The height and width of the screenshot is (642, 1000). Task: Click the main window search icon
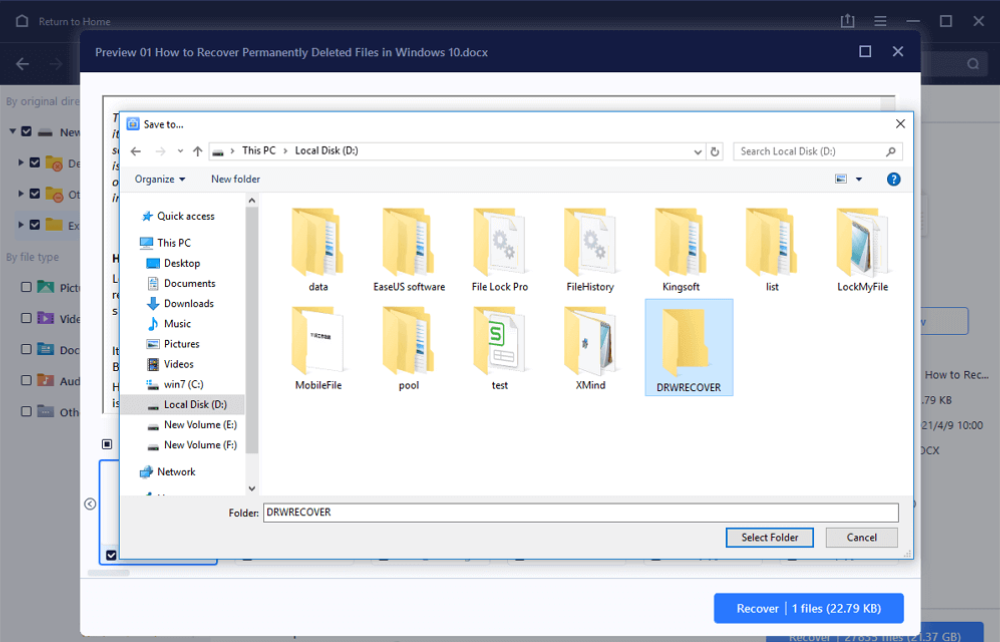(x=973, y=64)
